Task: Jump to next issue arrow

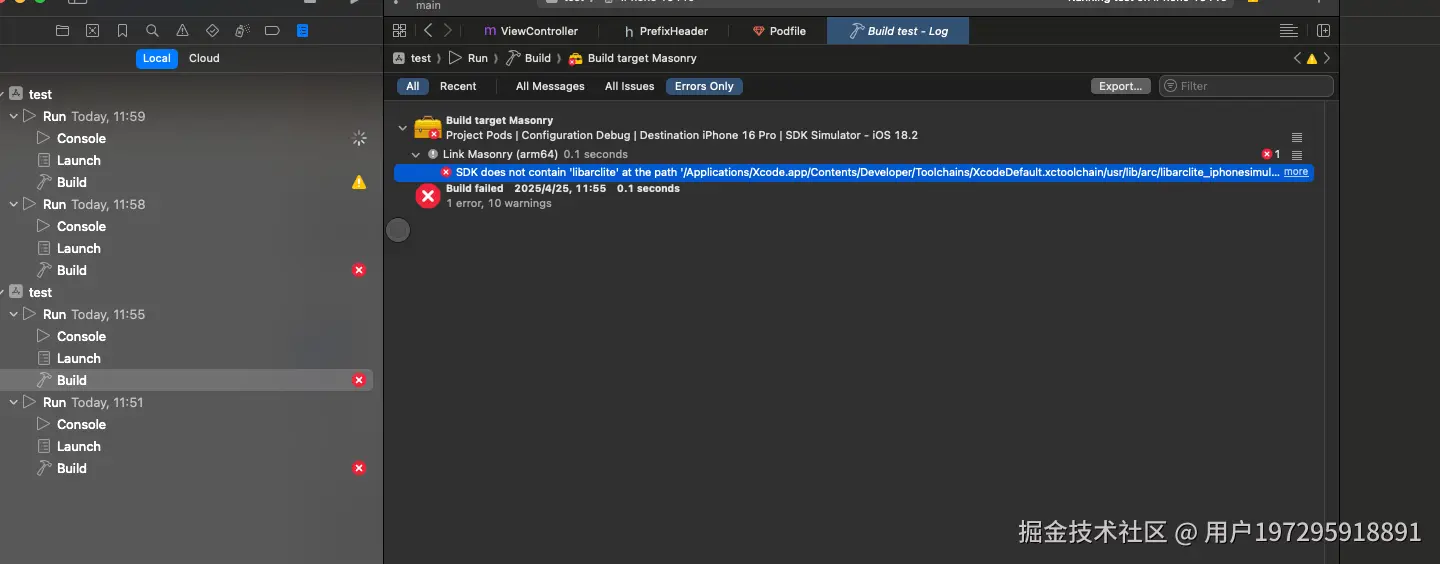Action: click(1327, 58)
